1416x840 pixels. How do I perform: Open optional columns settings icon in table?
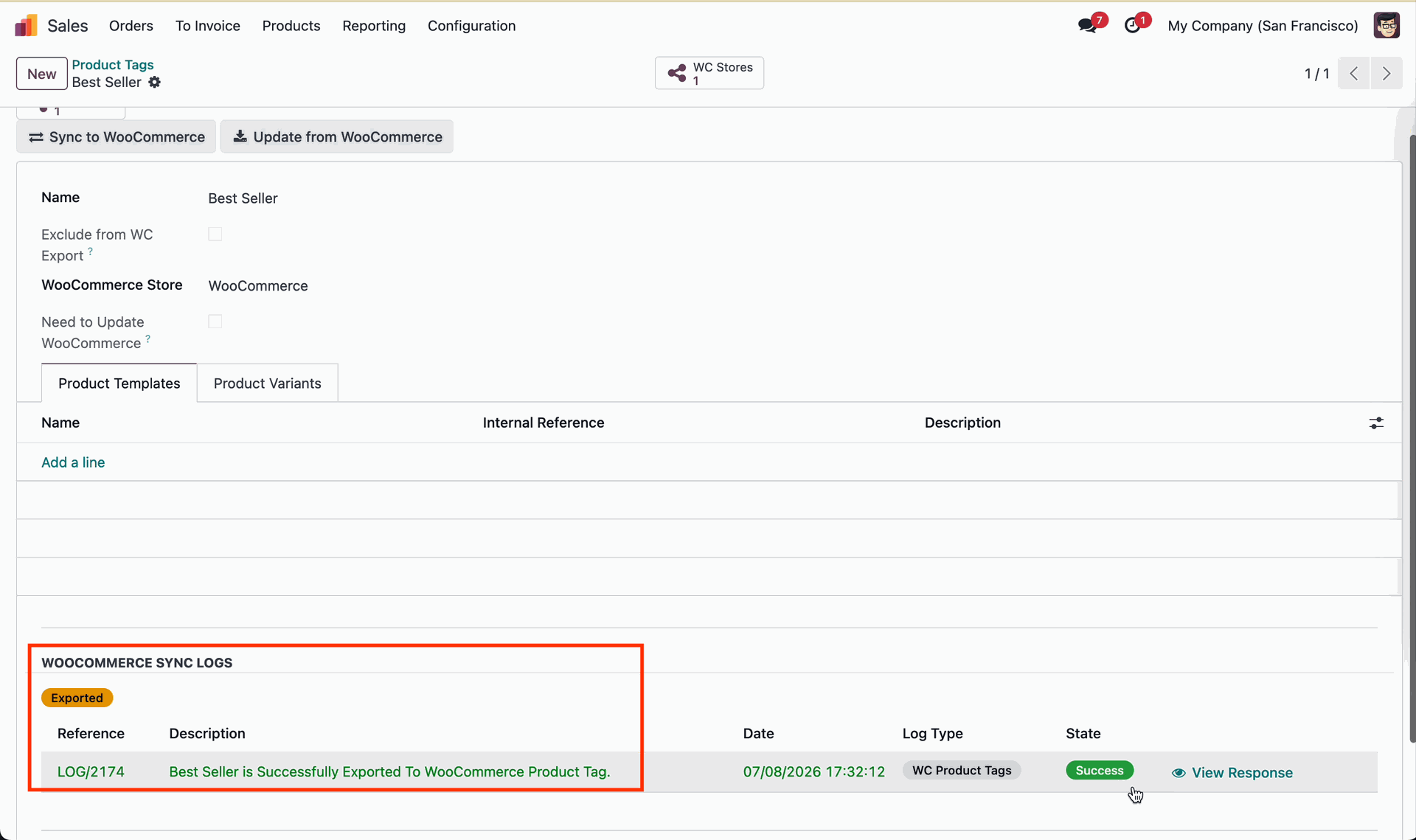(x=1376, y=423)
